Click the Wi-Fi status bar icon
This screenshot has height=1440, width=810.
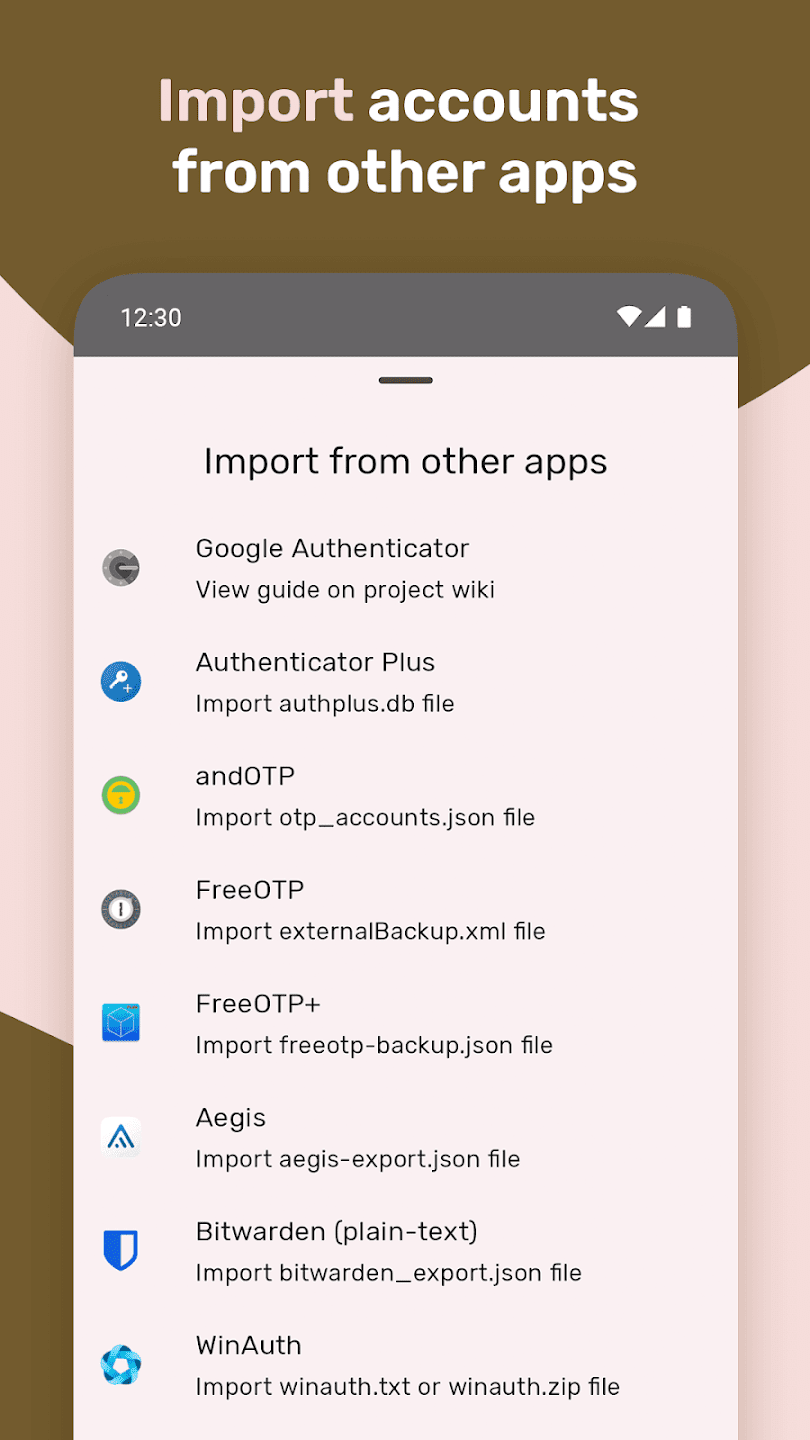(x=628, y=317)
